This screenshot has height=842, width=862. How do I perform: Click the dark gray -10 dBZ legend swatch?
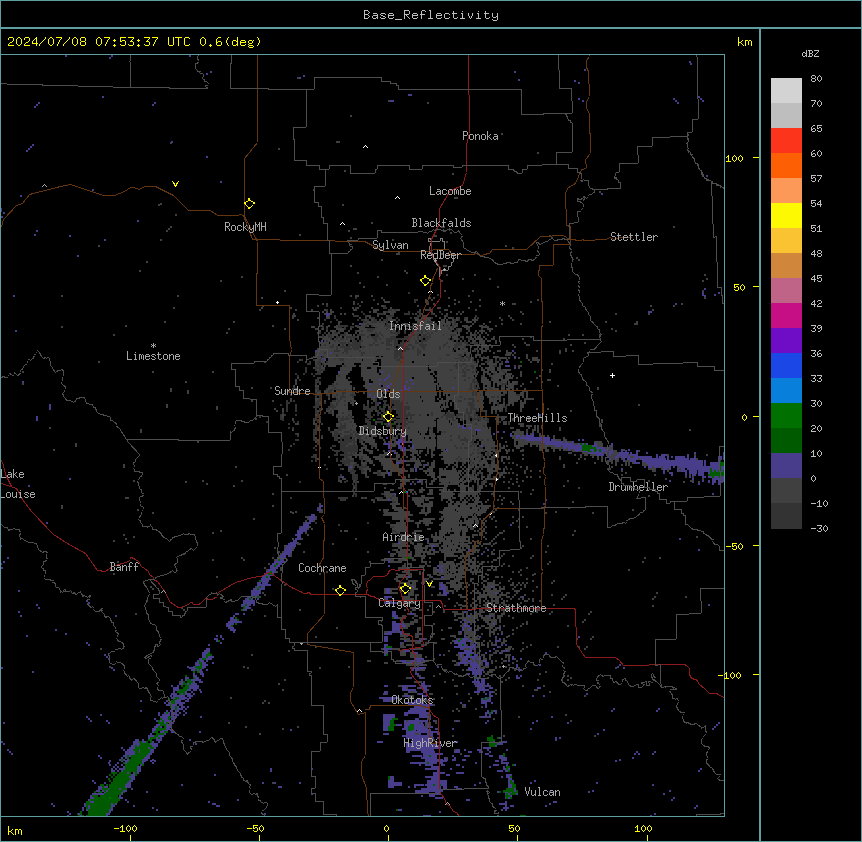[786, 516]
